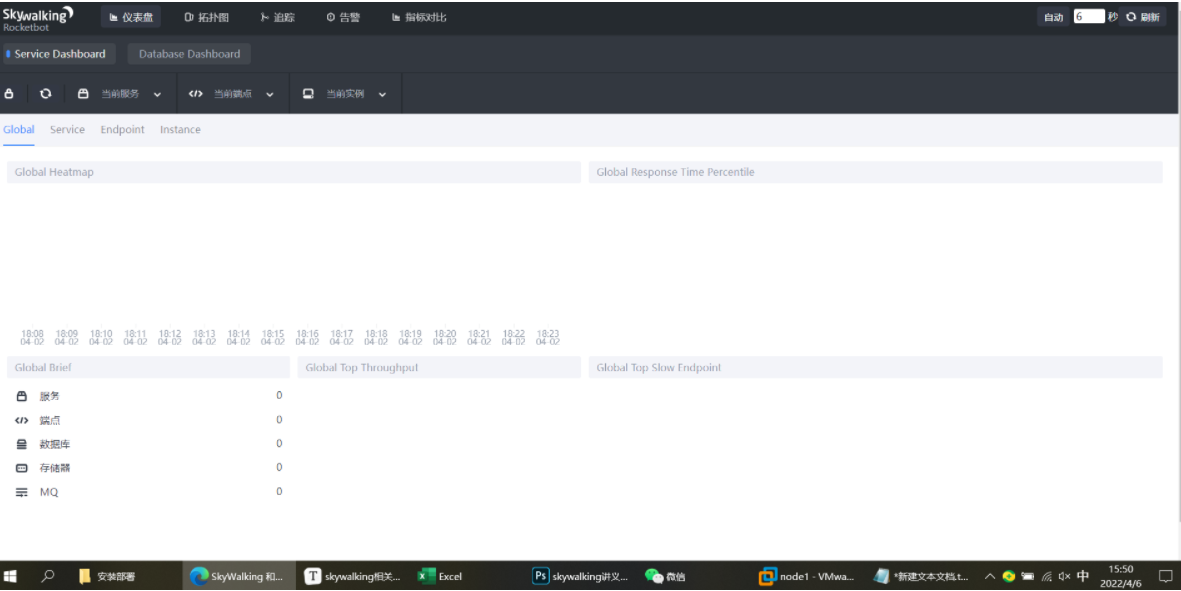Click the reload icon beside the lock

46,93
